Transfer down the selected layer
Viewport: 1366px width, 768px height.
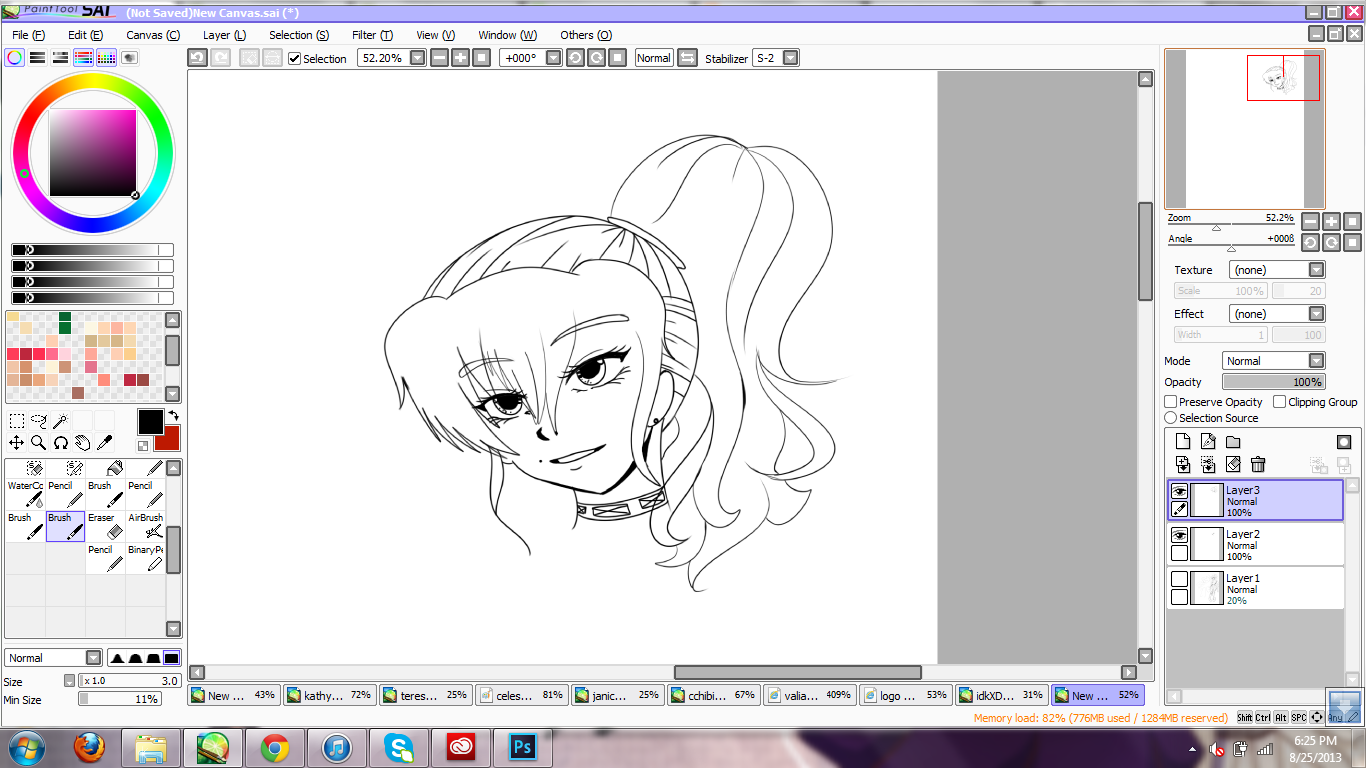[x=1183, y=464]
